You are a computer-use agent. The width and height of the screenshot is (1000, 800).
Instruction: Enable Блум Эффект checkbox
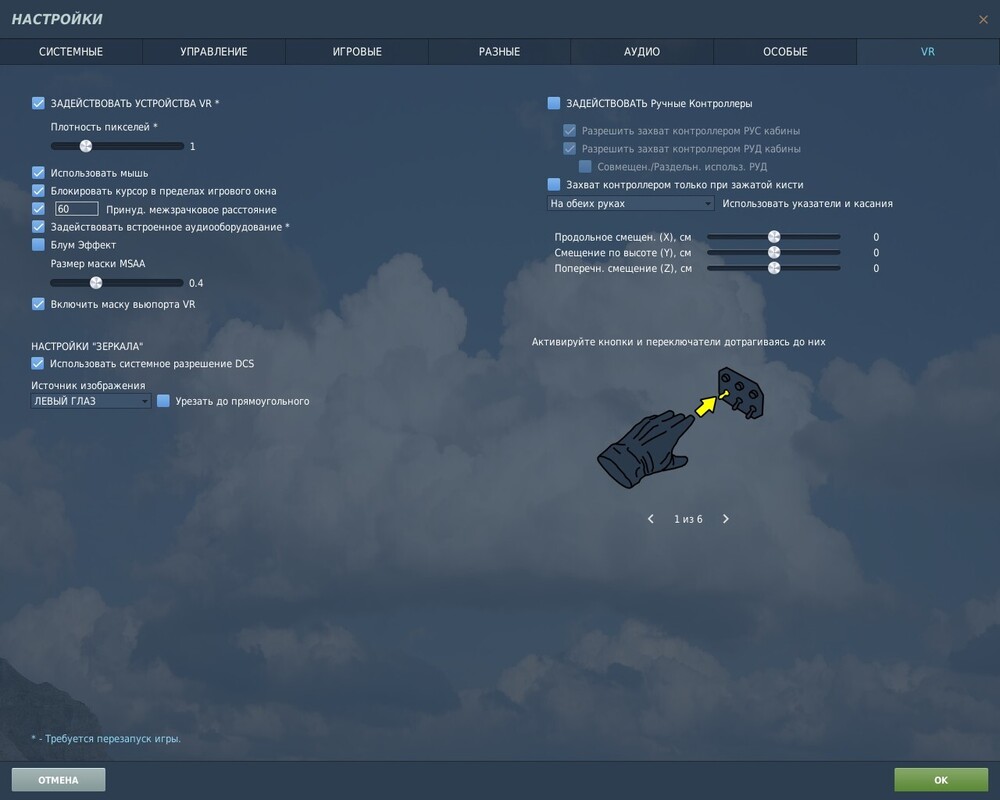click(38, 244)
